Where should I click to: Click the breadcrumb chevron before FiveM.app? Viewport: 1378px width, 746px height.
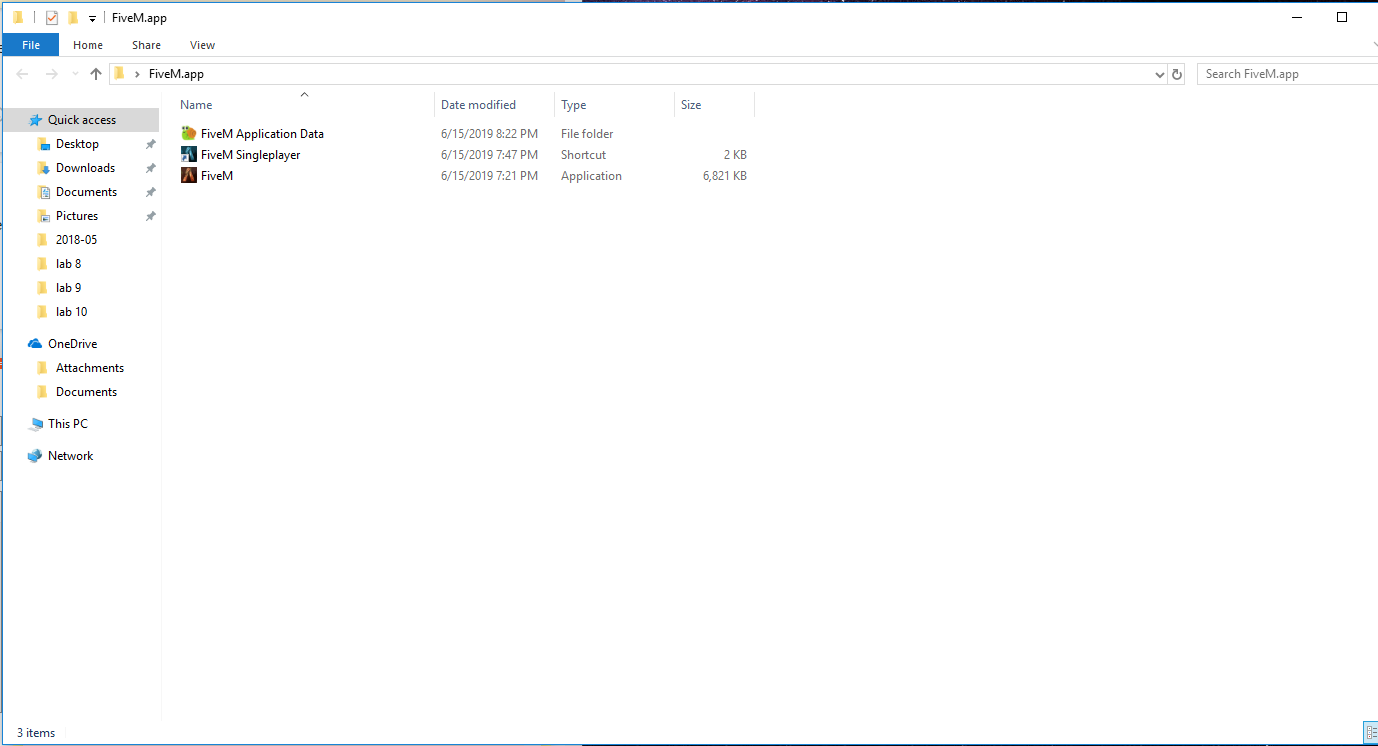[x=136, y=74]
